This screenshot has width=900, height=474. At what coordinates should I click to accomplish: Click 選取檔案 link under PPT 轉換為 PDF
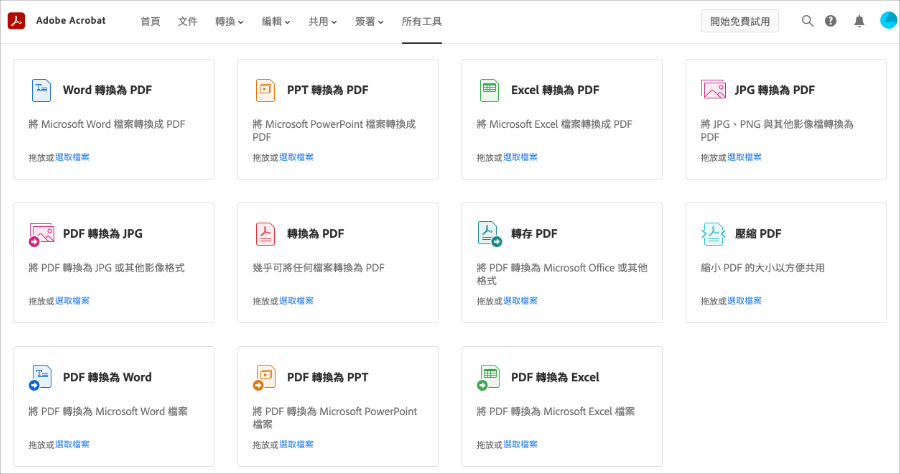(296, 157)
